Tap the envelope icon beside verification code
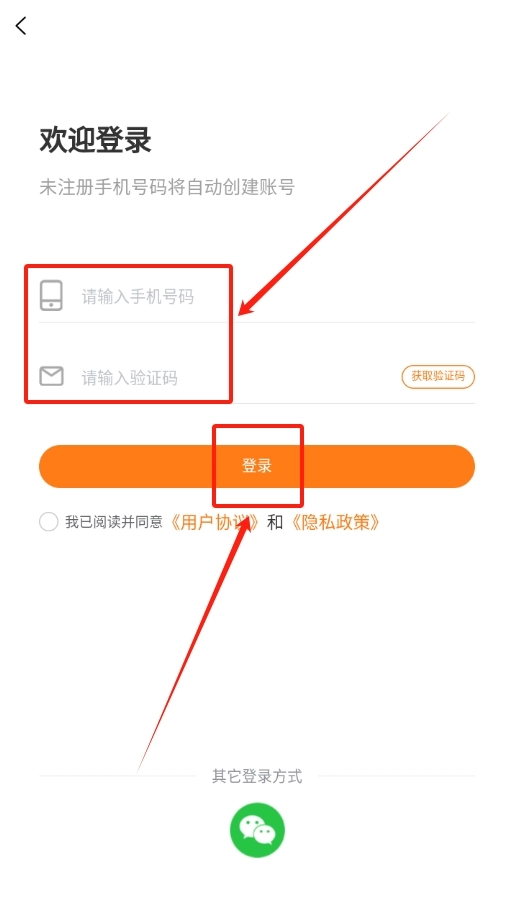 pos(51,376)
